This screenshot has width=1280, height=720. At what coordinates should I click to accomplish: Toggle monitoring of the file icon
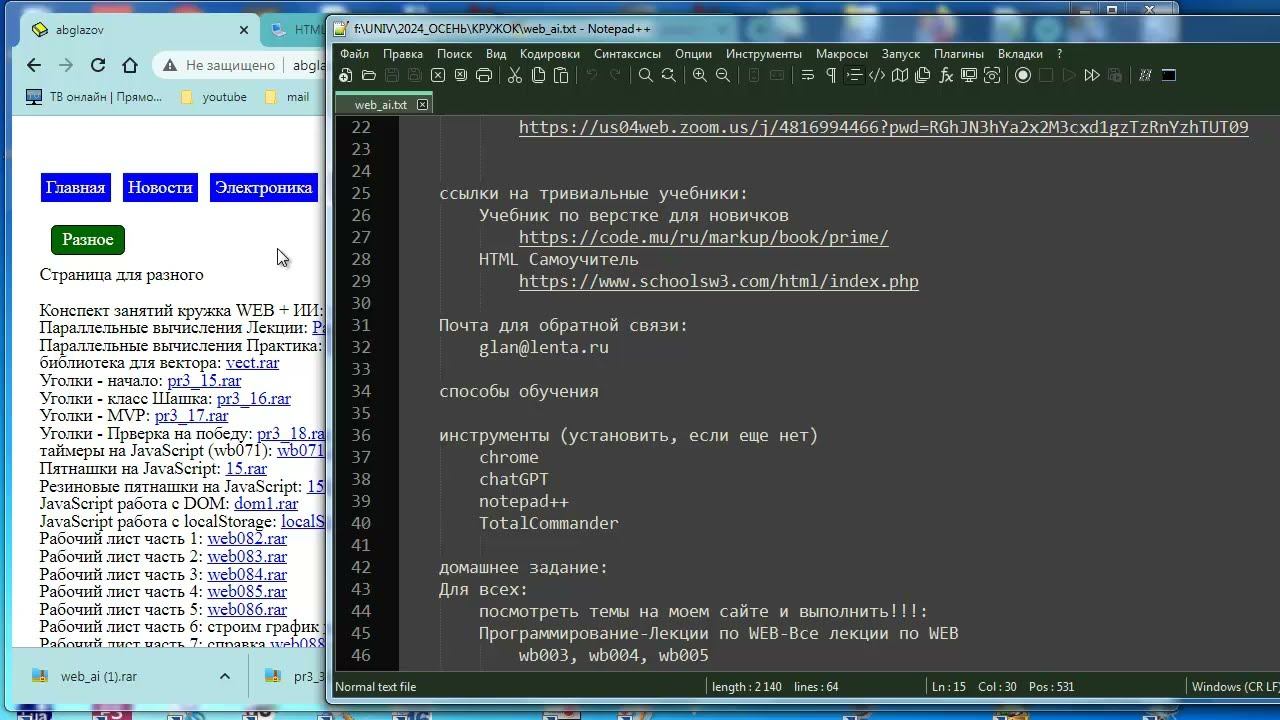pos(992,75)
